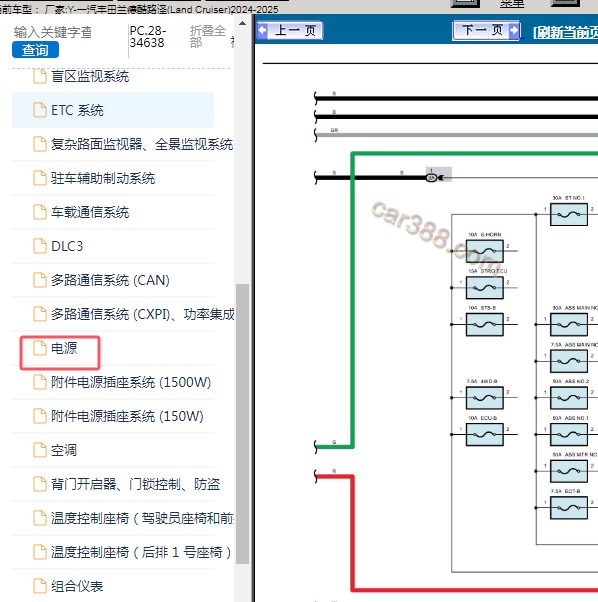Image resolution: width=598 pixels, height=602 pixels.
Task: Click document icon beside ETC 系统
Action: tap(40, 110)
